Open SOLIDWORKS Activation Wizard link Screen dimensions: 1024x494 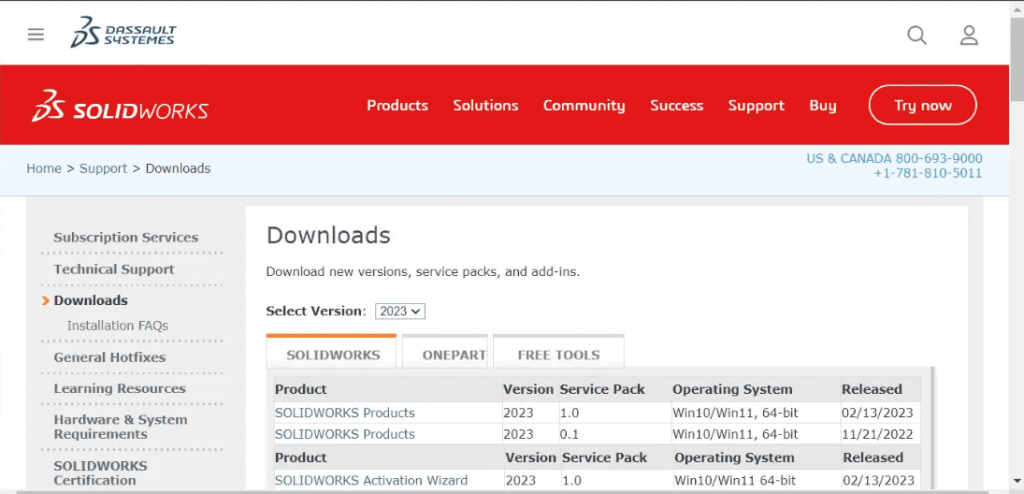371,480
